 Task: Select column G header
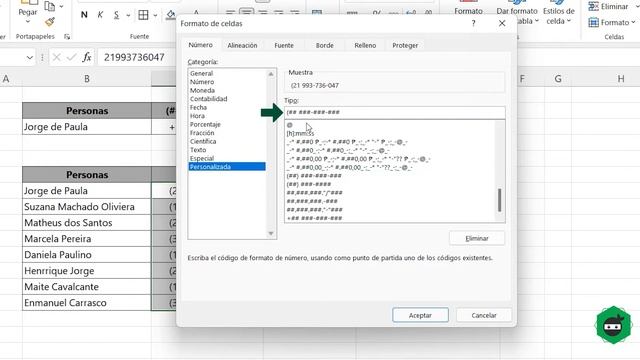[558, 79]
